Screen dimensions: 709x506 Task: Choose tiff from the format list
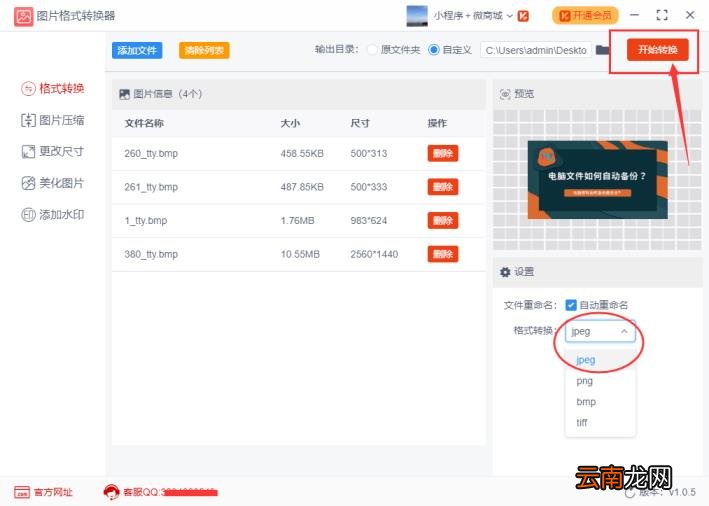pos(600,422)
